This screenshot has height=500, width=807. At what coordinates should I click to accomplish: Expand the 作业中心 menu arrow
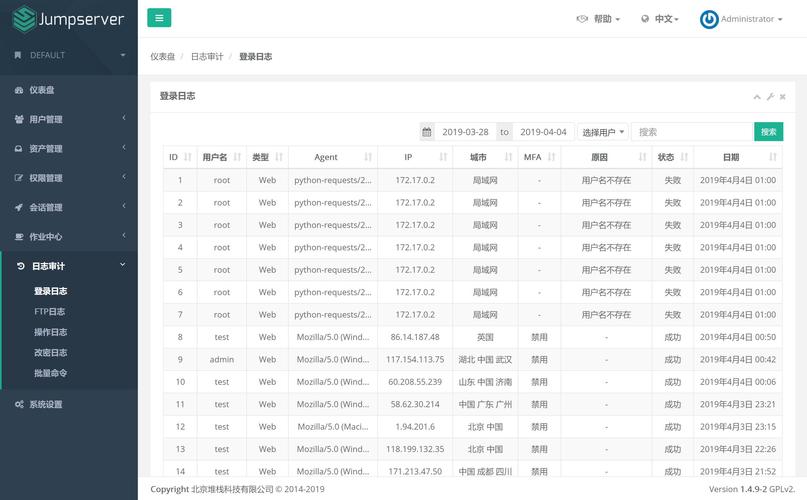(124, 236)
